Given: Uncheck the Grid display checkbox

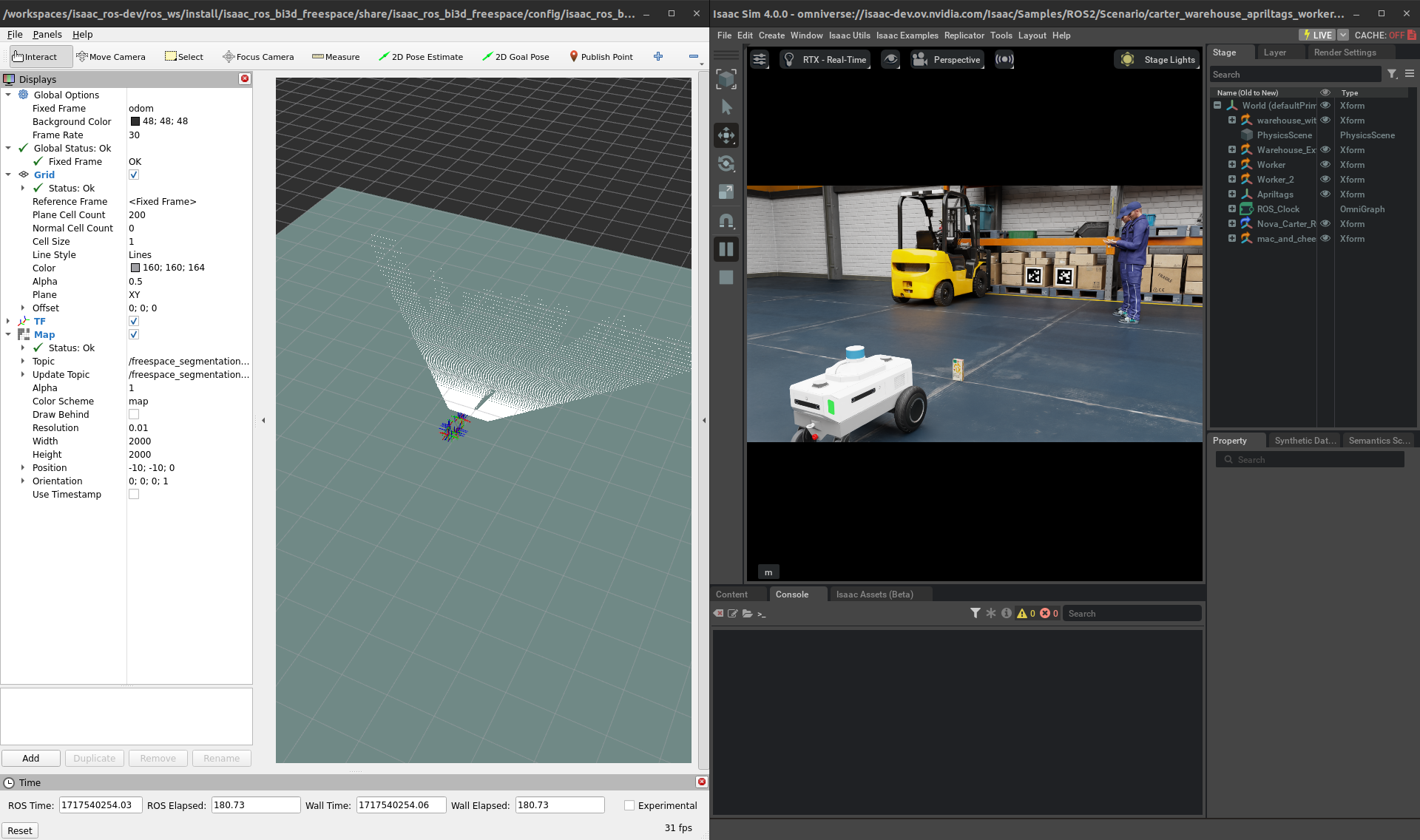Looking at the screenshot, I should click(x=134, y=175).
